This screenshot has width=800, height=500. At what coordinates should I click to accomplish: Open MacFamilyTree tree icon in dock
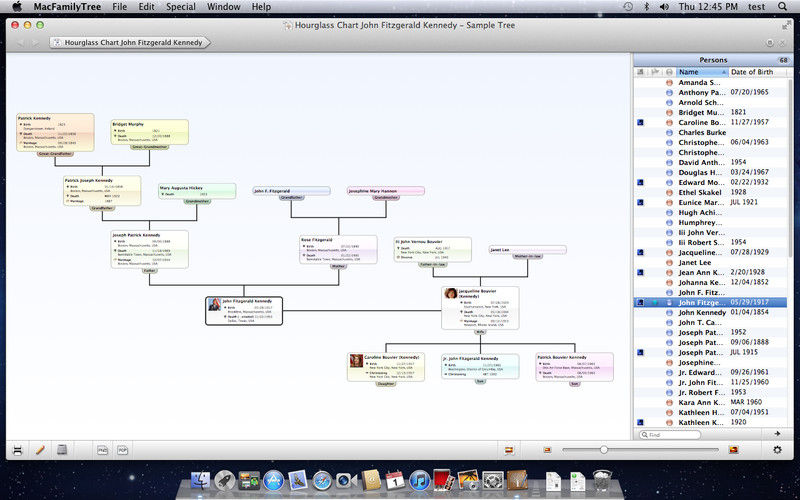(x=517, y=481)
